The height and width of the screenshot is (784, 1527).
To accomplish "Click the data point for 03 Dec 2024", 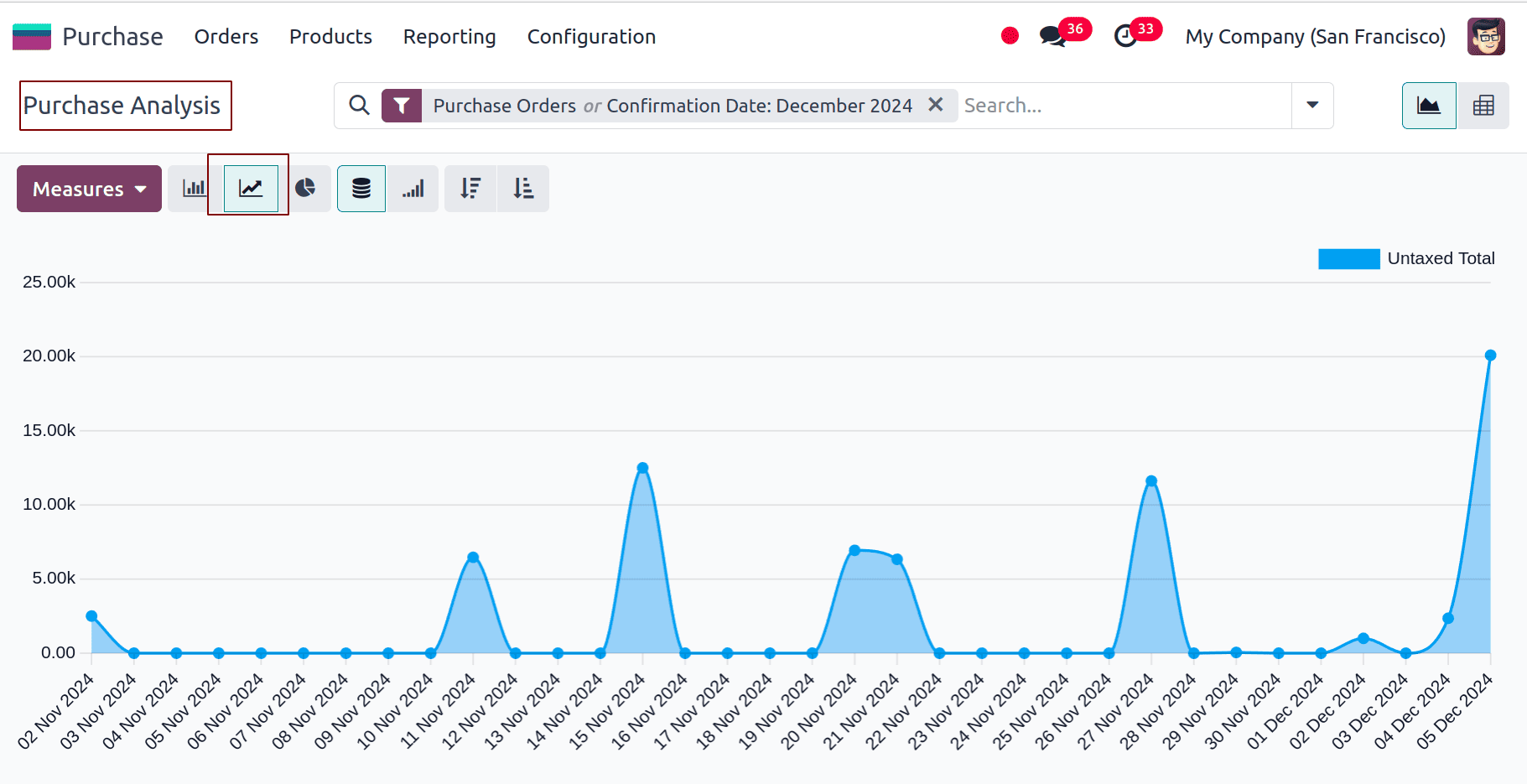I will tap(1405, 653).
